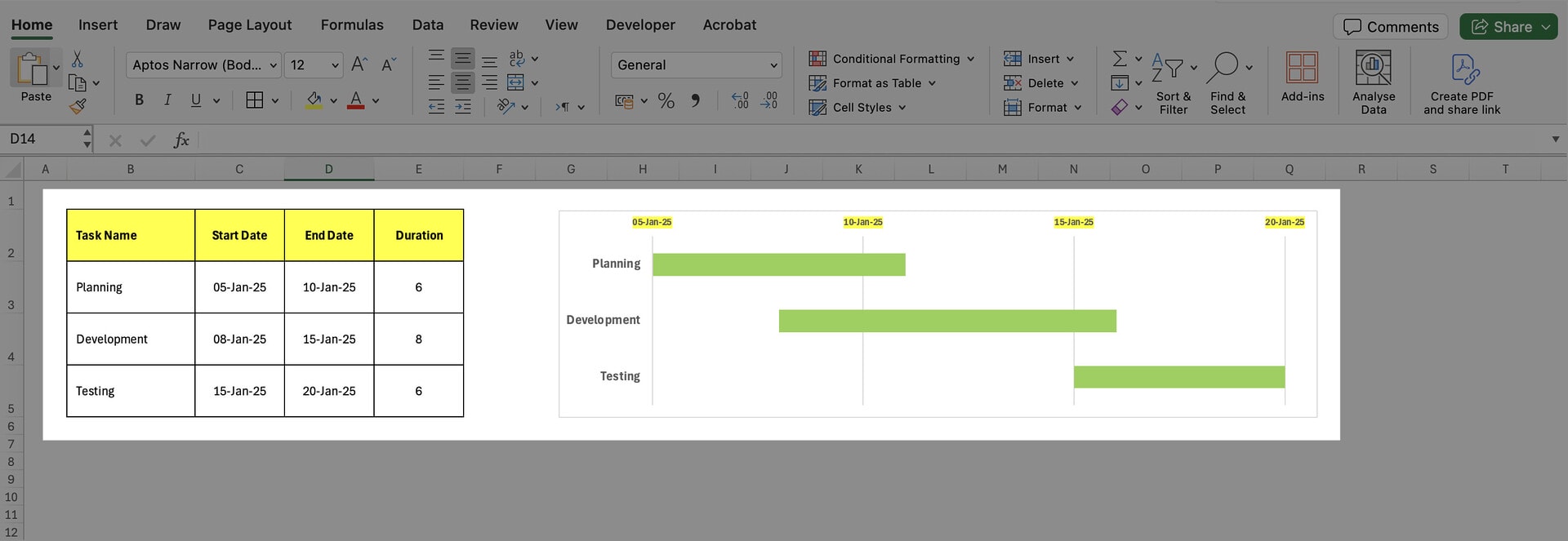Viewport: 1568px width, 541px height.
Task: Click the Share button
Action: point(1508,27)
